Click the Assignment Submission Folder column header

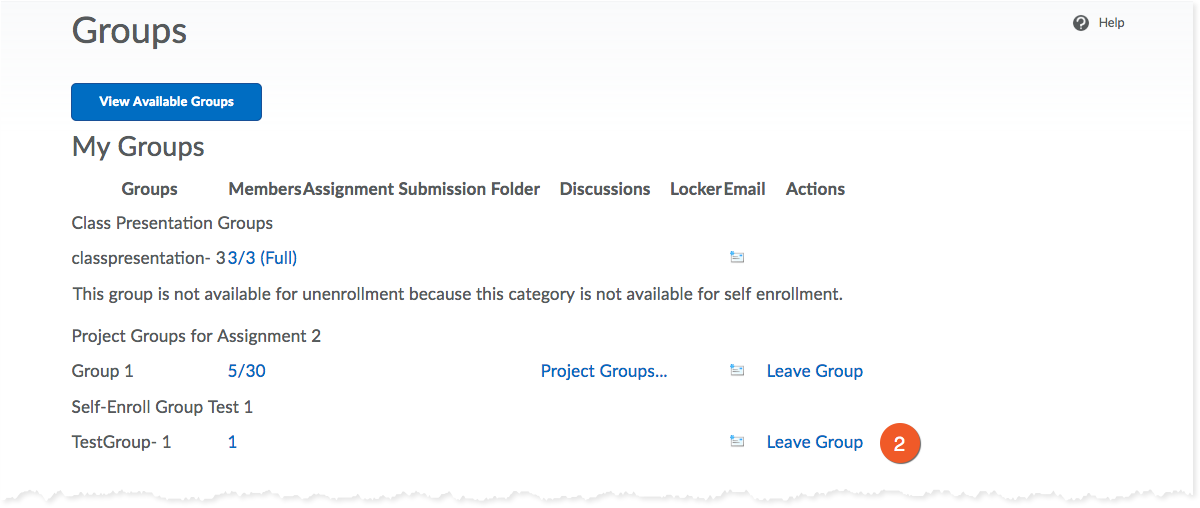tap(421, 189)
